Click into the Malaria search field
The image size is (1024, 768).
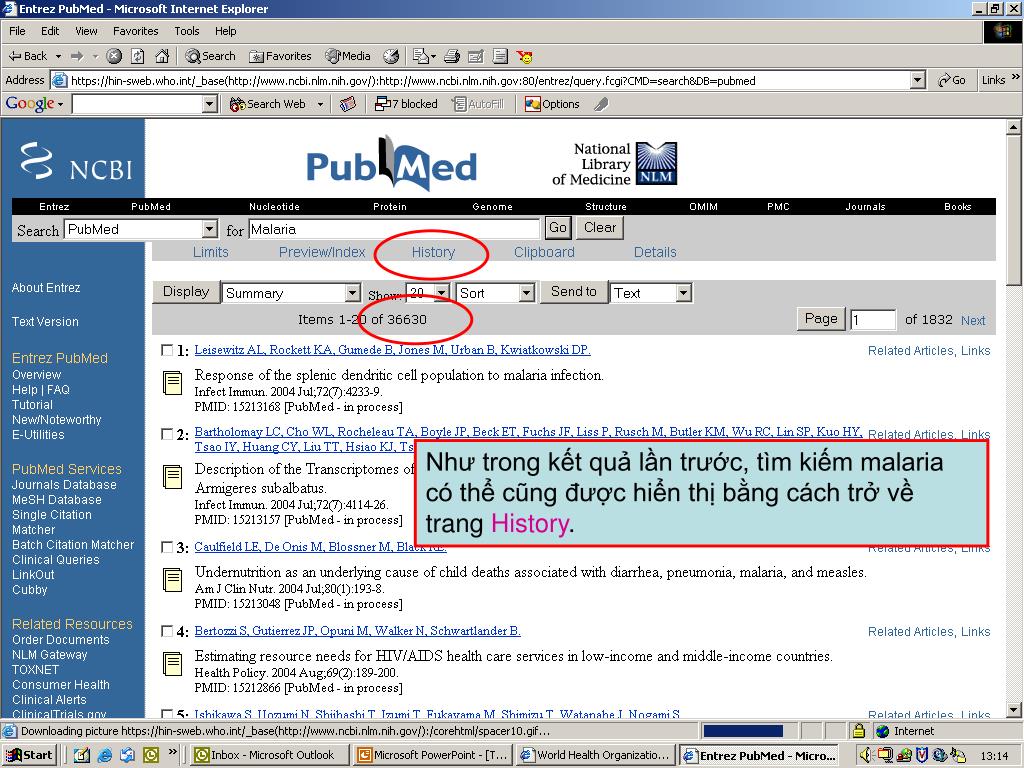tap(394, 229)
